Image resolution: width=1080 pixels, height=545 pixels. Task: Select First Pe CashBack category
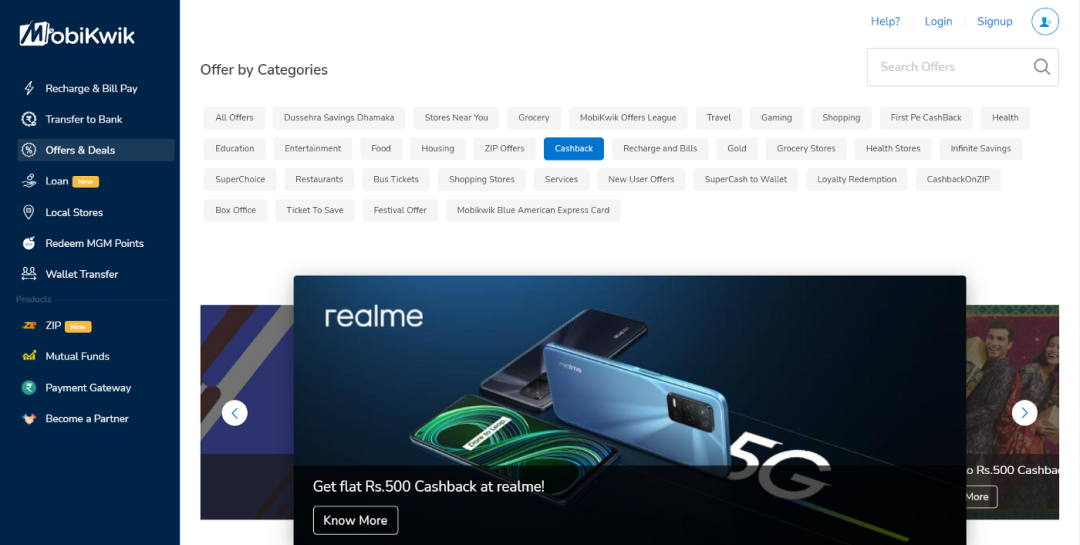[926, 118]
